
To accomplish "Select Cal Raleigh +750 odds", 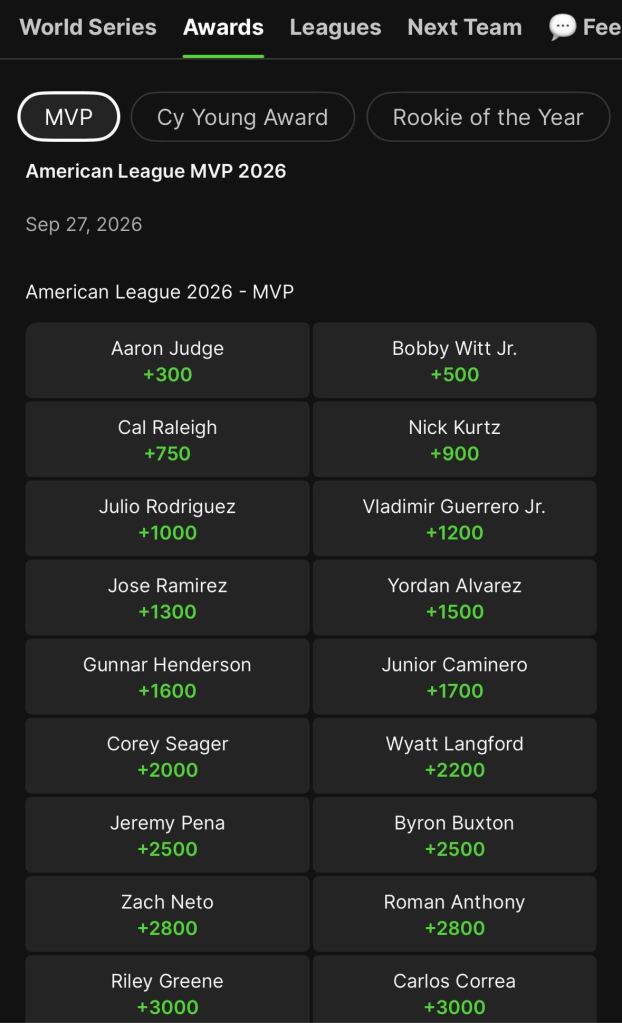I will click(167, 439).
